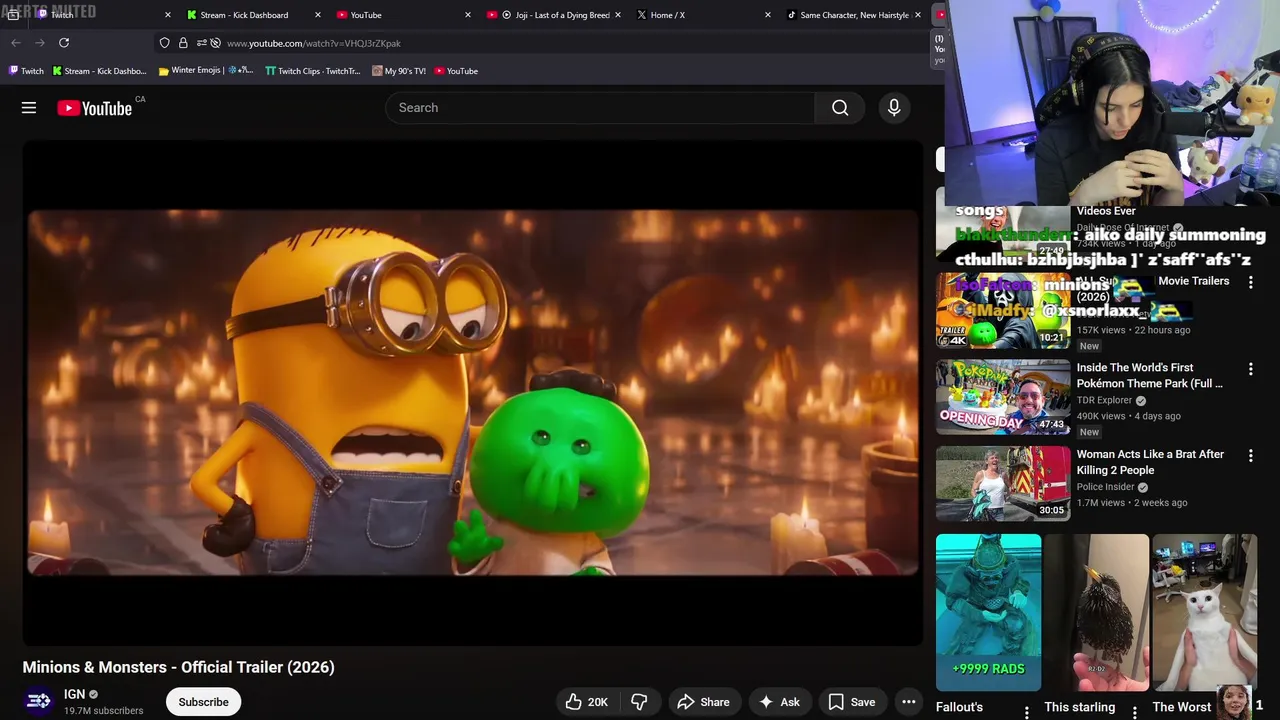Image resolution: width=1280 pixels, height=720 pixels.
Task: Reload the page with the refresh icon
Action: click(x=64, y=43)
